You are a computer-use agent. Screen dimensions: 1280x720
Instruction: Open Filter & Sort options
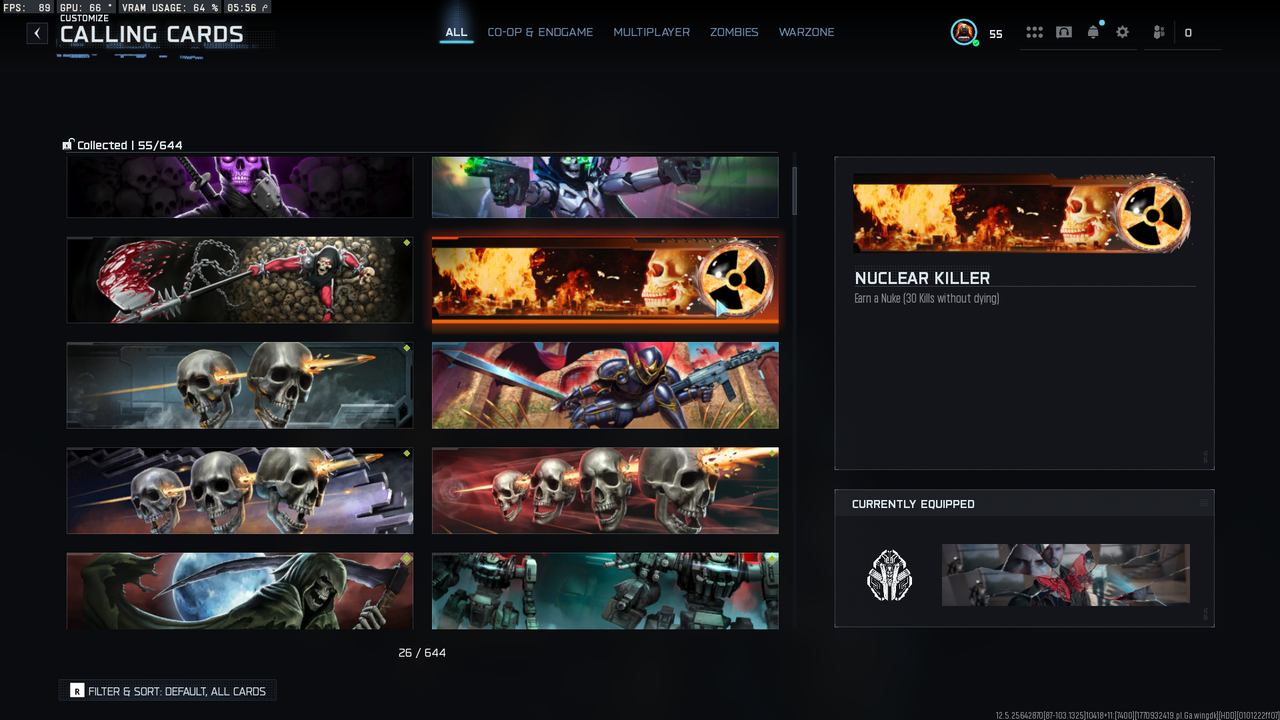(x=167, y=691)
